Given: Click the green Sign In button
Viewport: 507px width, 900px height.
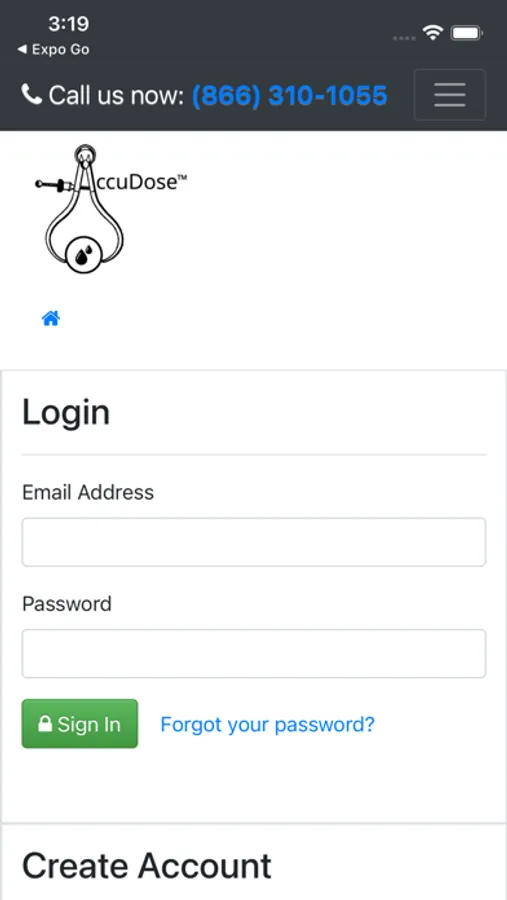Looking at the screenshot, I should (x=80, y=723).
